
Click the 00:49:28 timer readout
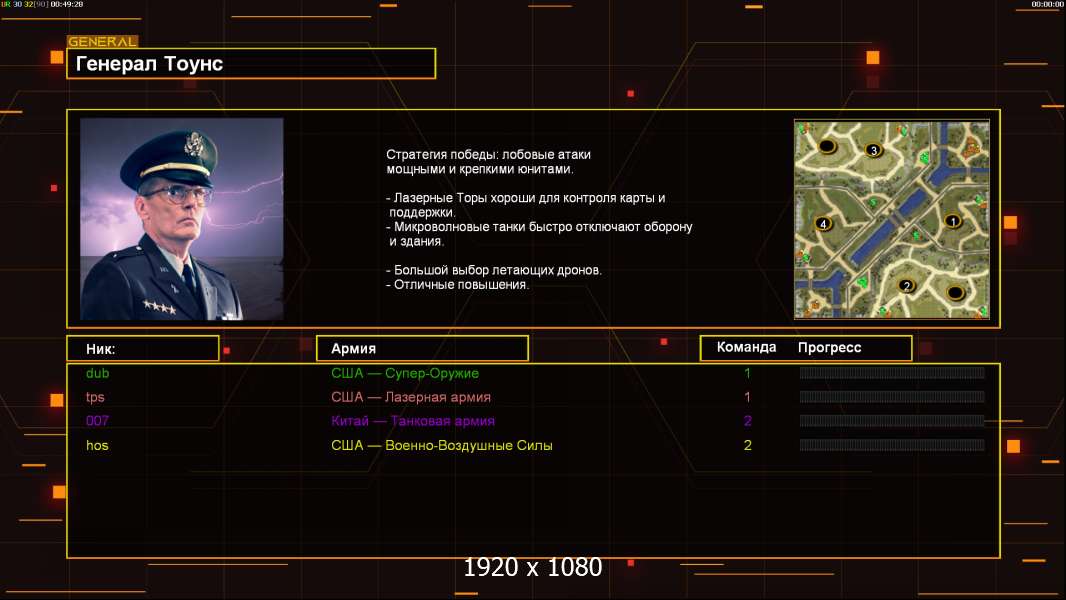coord(67,4)
